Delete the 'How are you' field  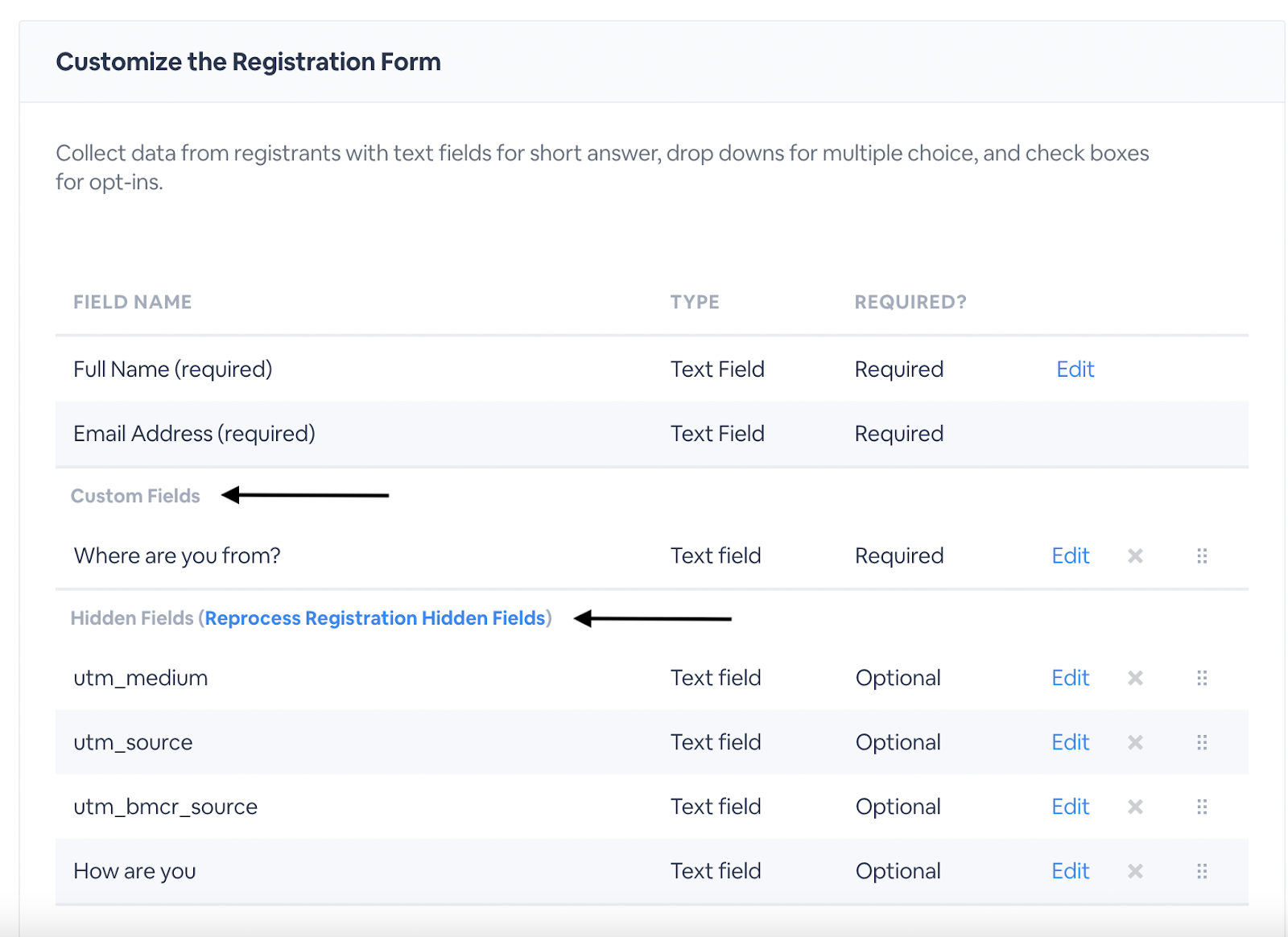(x=1135, y=872)
